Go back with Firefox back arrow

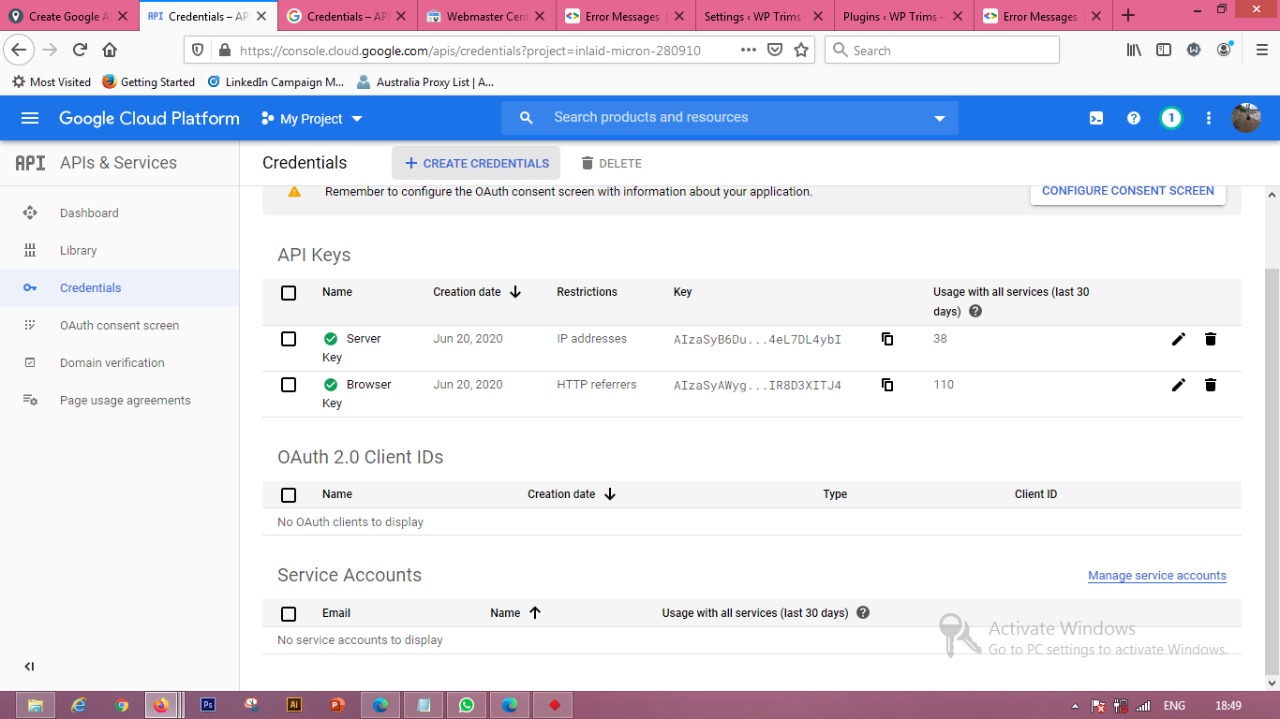[x=18, y=50]
